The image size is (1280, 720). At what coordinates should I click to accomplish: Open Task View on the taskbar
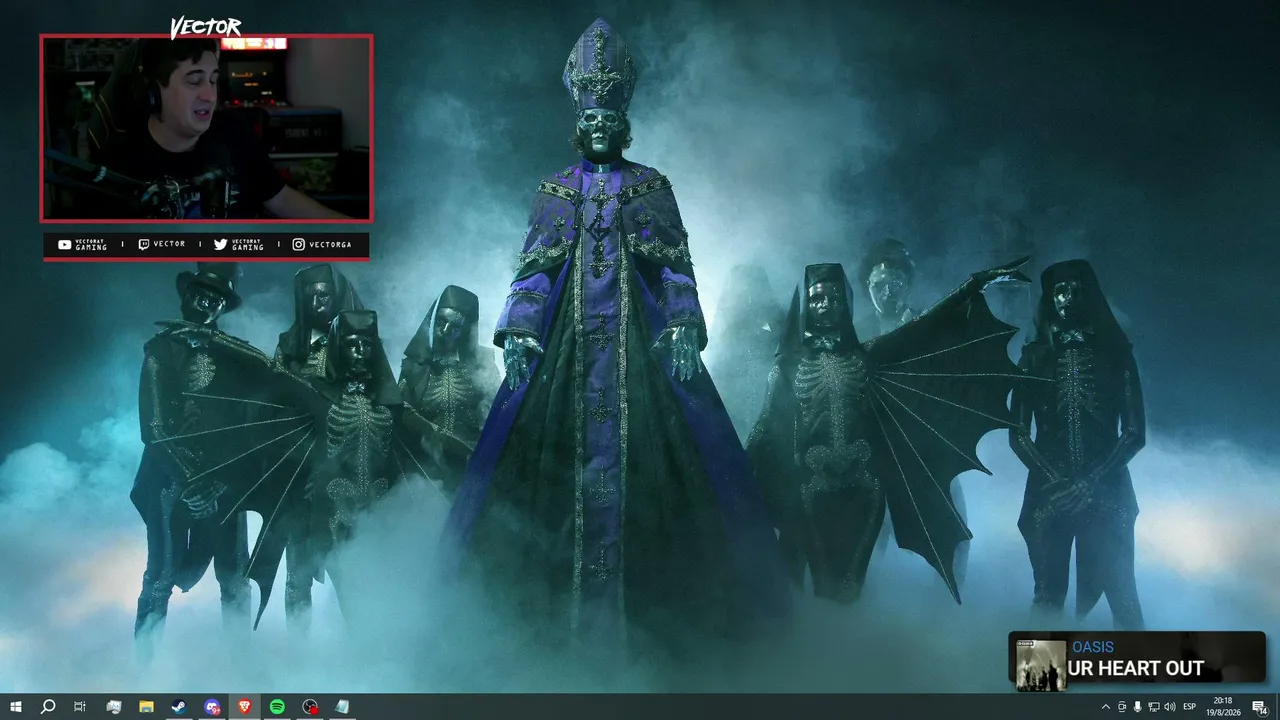tap(80, 707)
